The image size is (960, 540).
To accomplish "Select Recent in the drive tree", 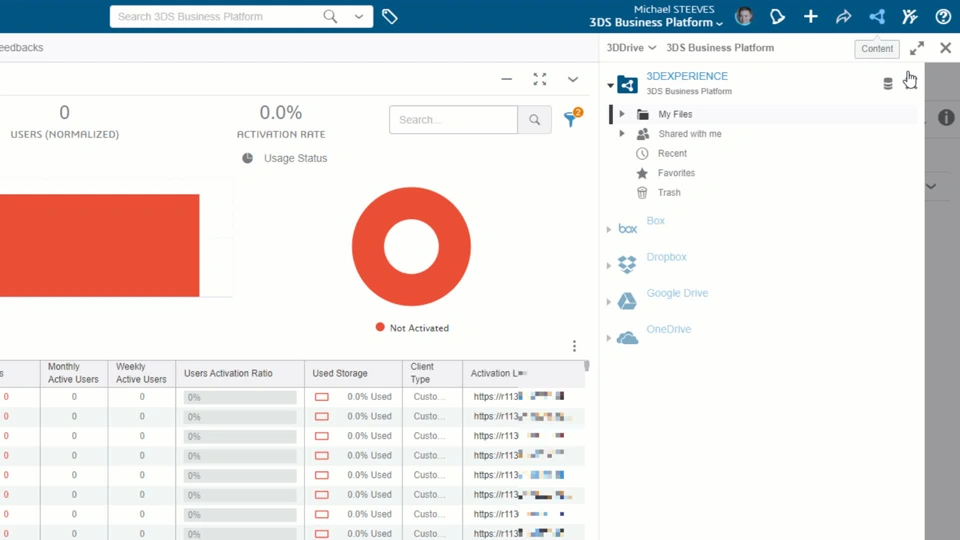I will (672, 153).
